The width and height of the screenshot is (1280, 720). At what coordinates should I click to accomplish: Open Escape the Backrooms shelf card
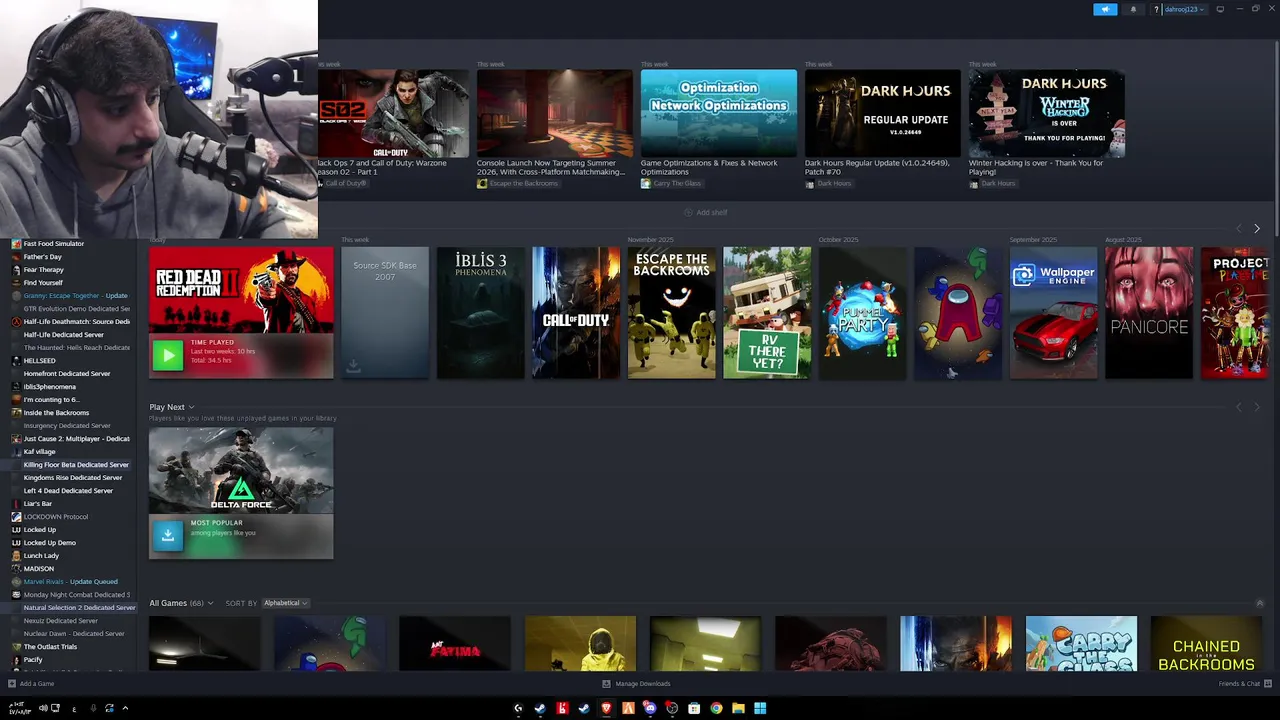(x=671, y=313)
